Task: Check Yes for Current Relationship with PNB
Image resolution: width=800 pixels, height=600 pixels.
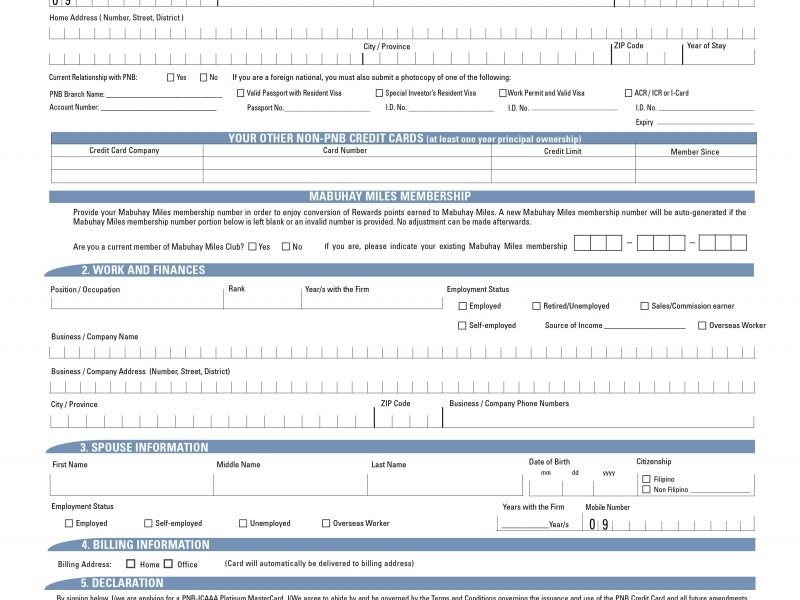Action: 171,78
